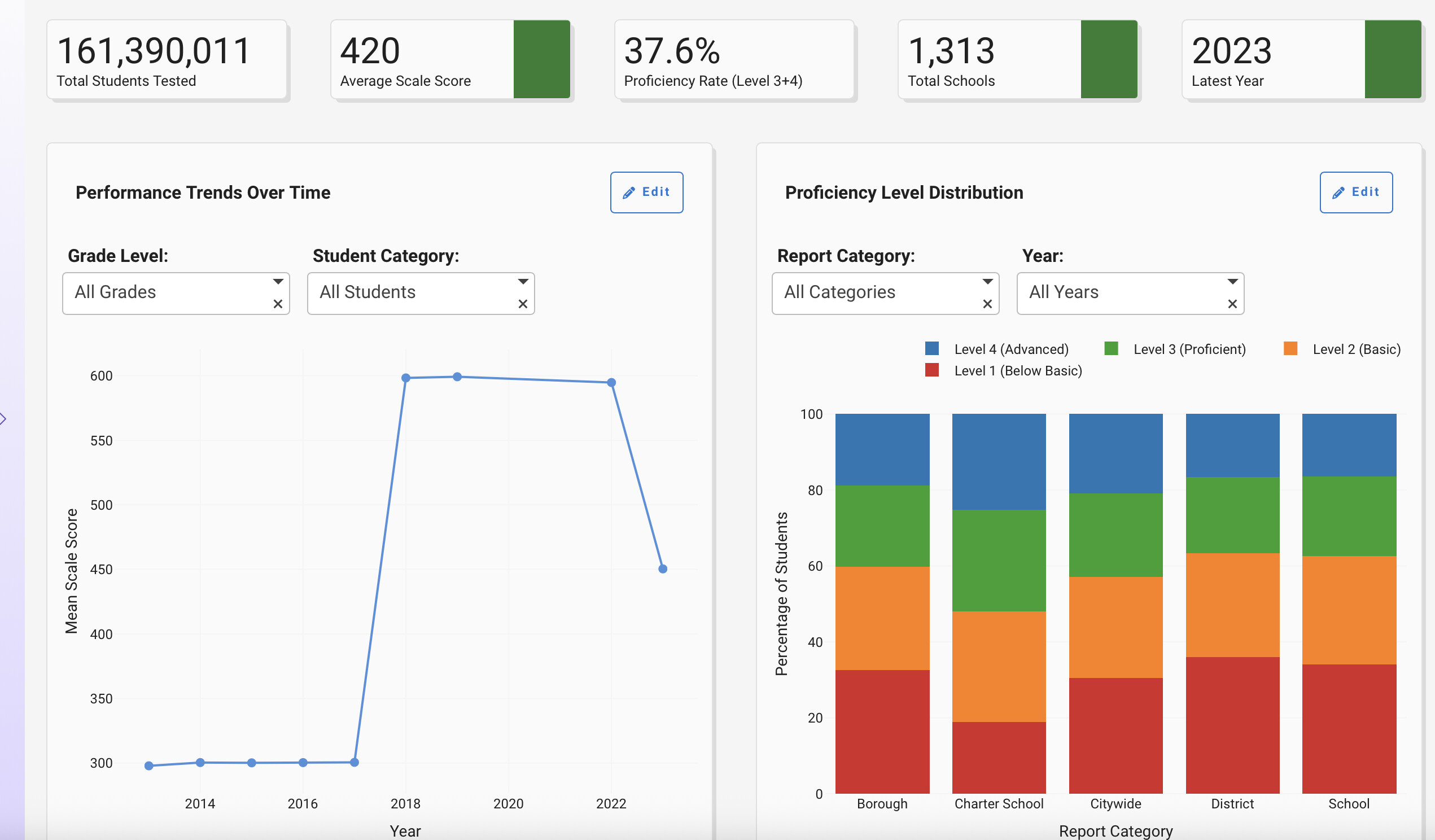Click the Charter School blue bar segment

coord(998,461)
